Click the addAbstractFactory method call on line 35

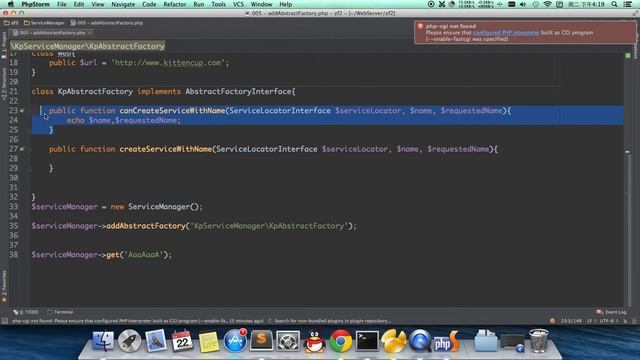point(146,226)
